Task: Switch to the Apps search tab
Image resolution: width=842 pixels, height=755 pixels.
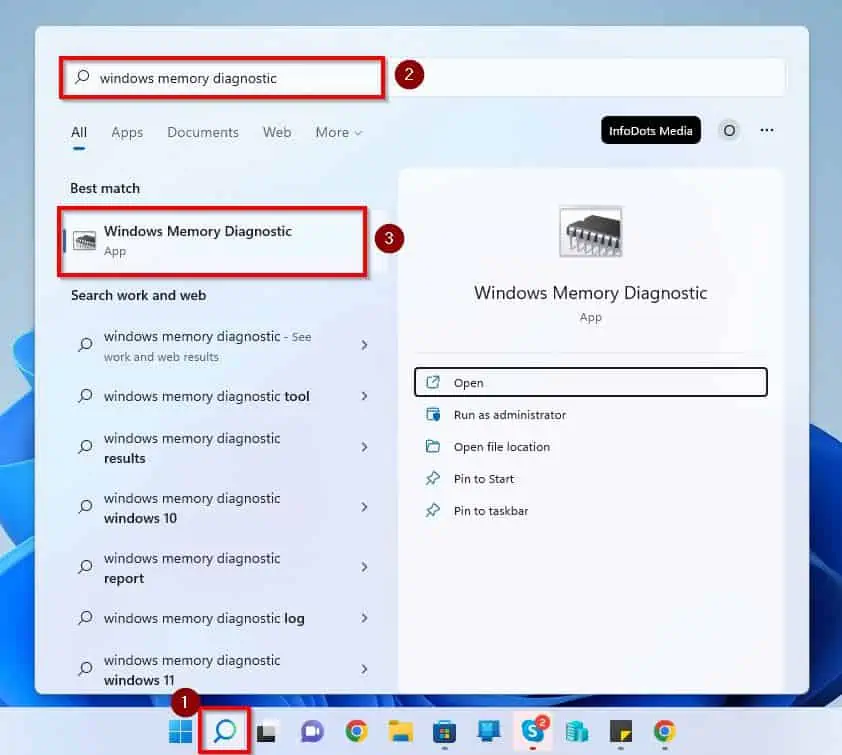Action: coord(127,133)
